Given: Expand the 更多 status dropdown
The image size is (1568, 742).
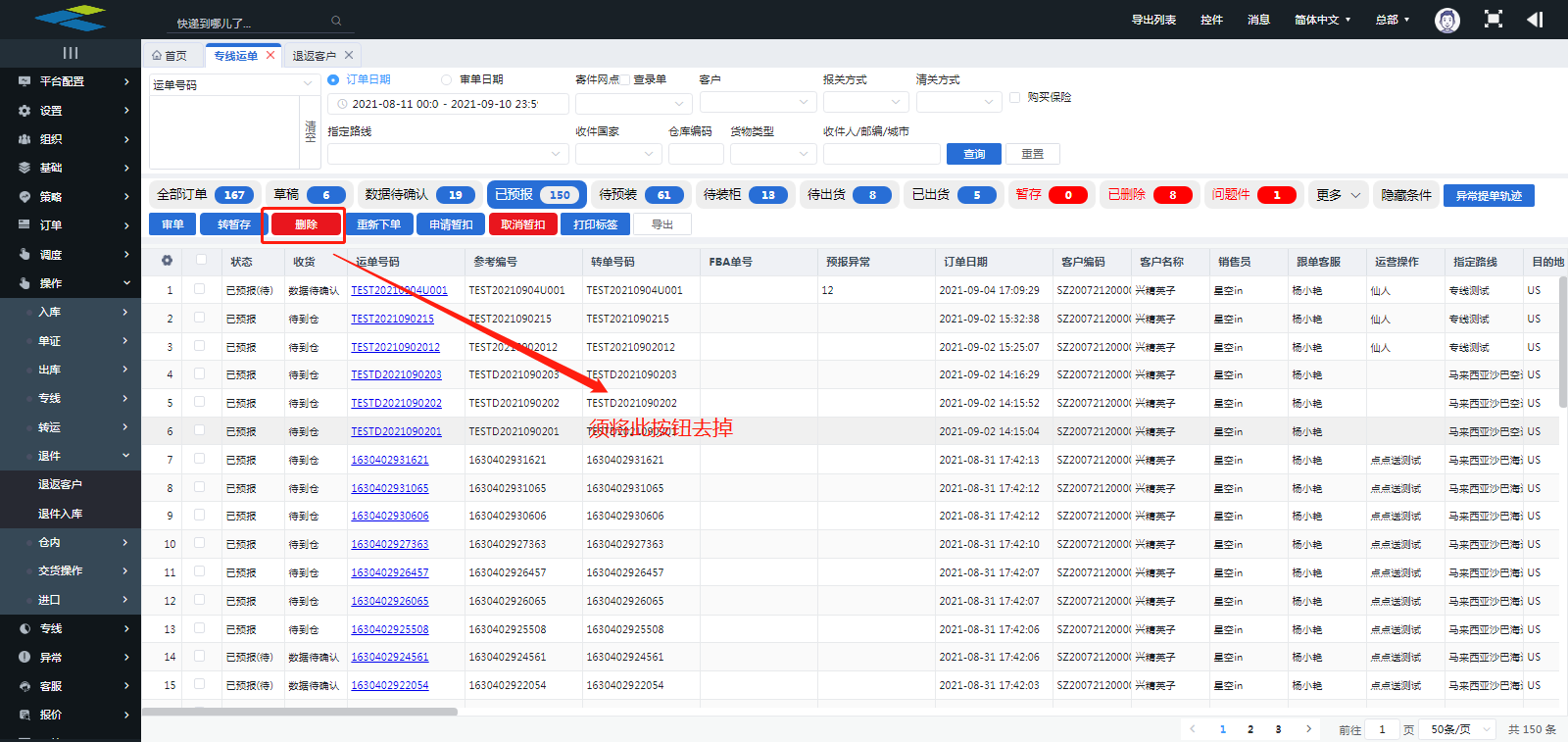Looking at the screenshot, I should pyautogui.click(x=1338, y=195).
